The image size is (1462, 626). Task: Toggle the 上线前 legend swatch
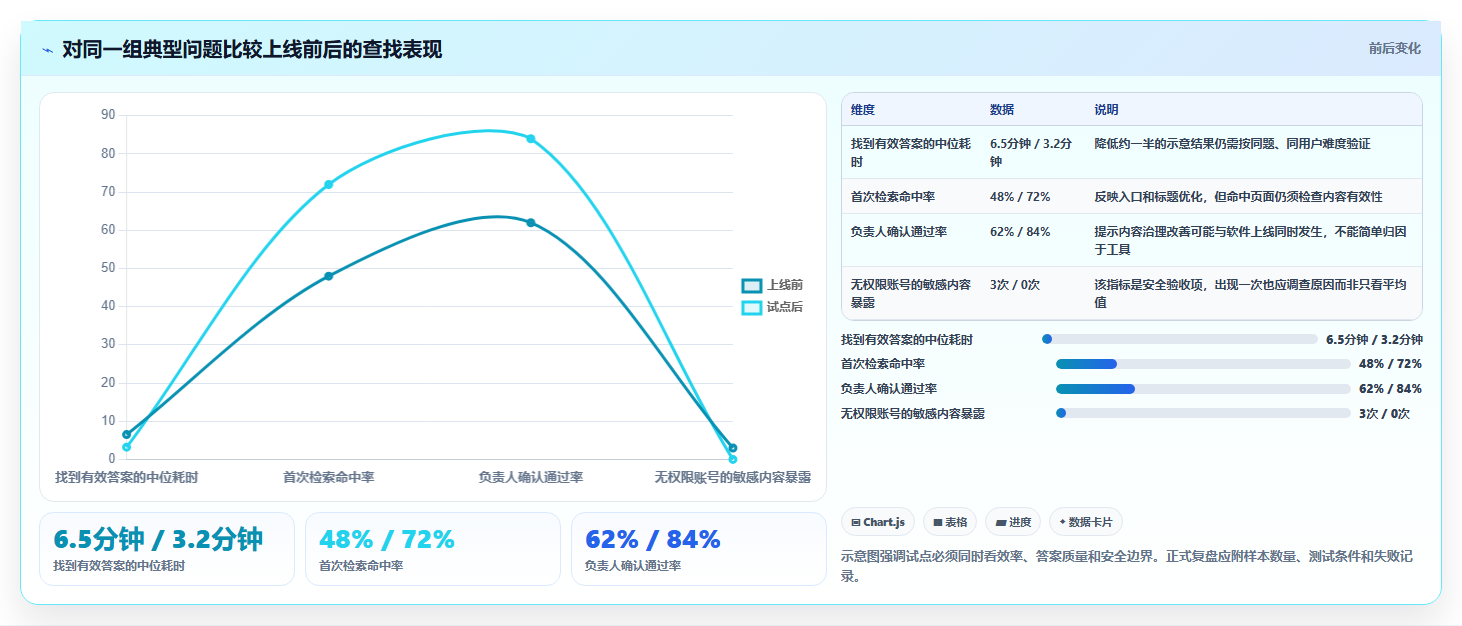point(752,285)
